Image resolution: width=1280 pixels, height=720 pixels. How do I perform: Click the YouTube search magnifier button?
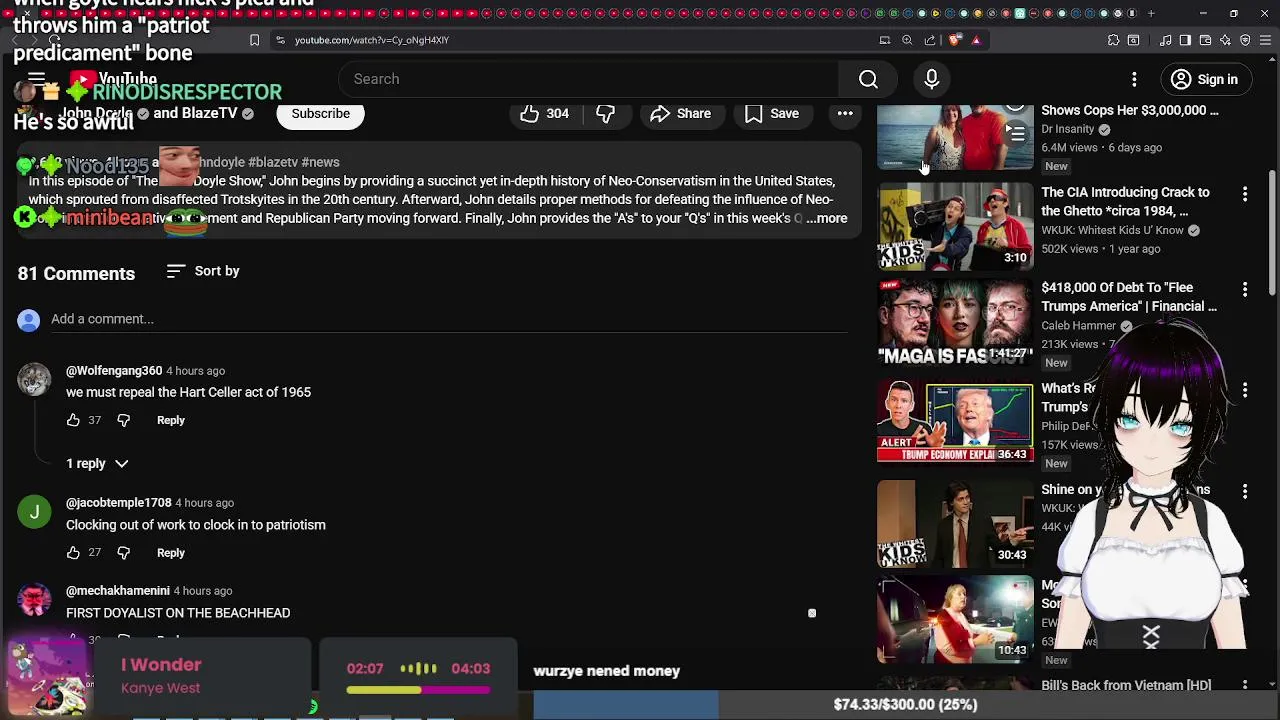coord(868,79)
